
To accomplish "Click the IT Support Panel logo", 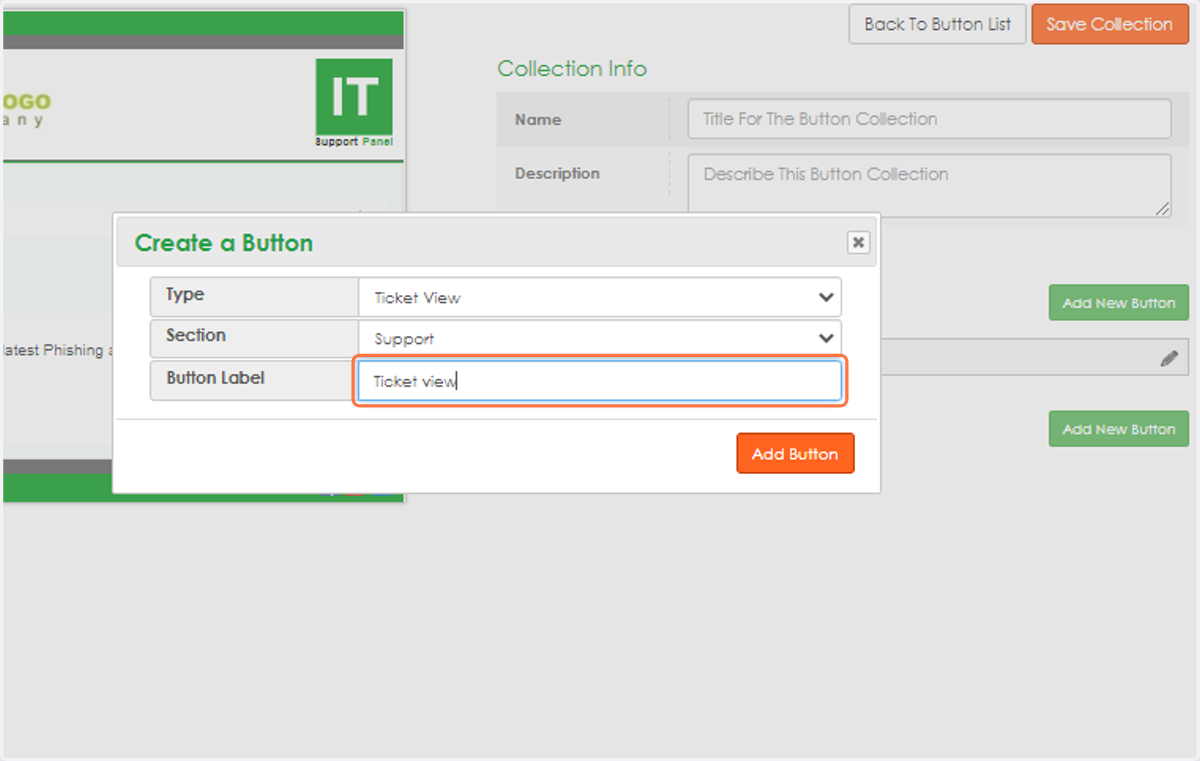I will pyautogui.click(x=354, y=102).
